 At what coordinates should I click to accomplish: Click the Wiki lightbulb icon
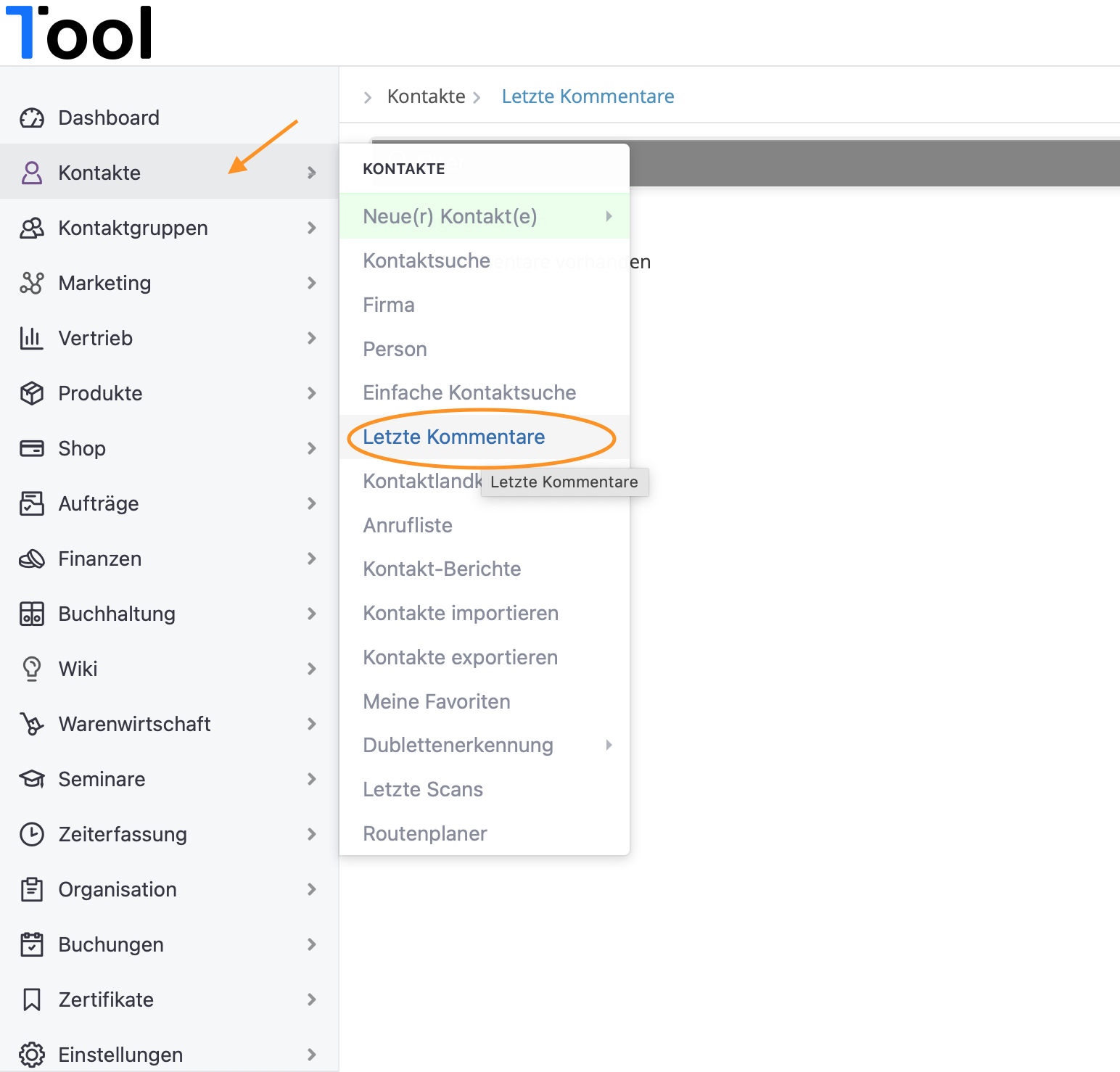[32, 669]
